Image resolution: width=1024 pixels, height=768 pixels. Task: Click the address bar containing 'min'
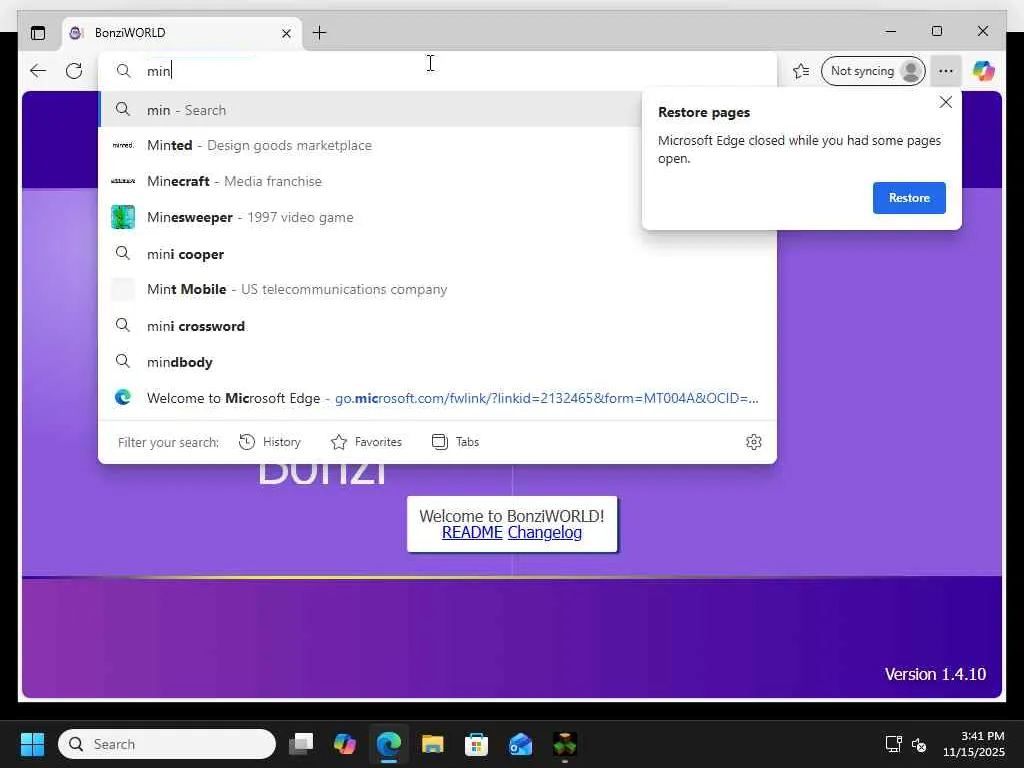coord(438,71)
